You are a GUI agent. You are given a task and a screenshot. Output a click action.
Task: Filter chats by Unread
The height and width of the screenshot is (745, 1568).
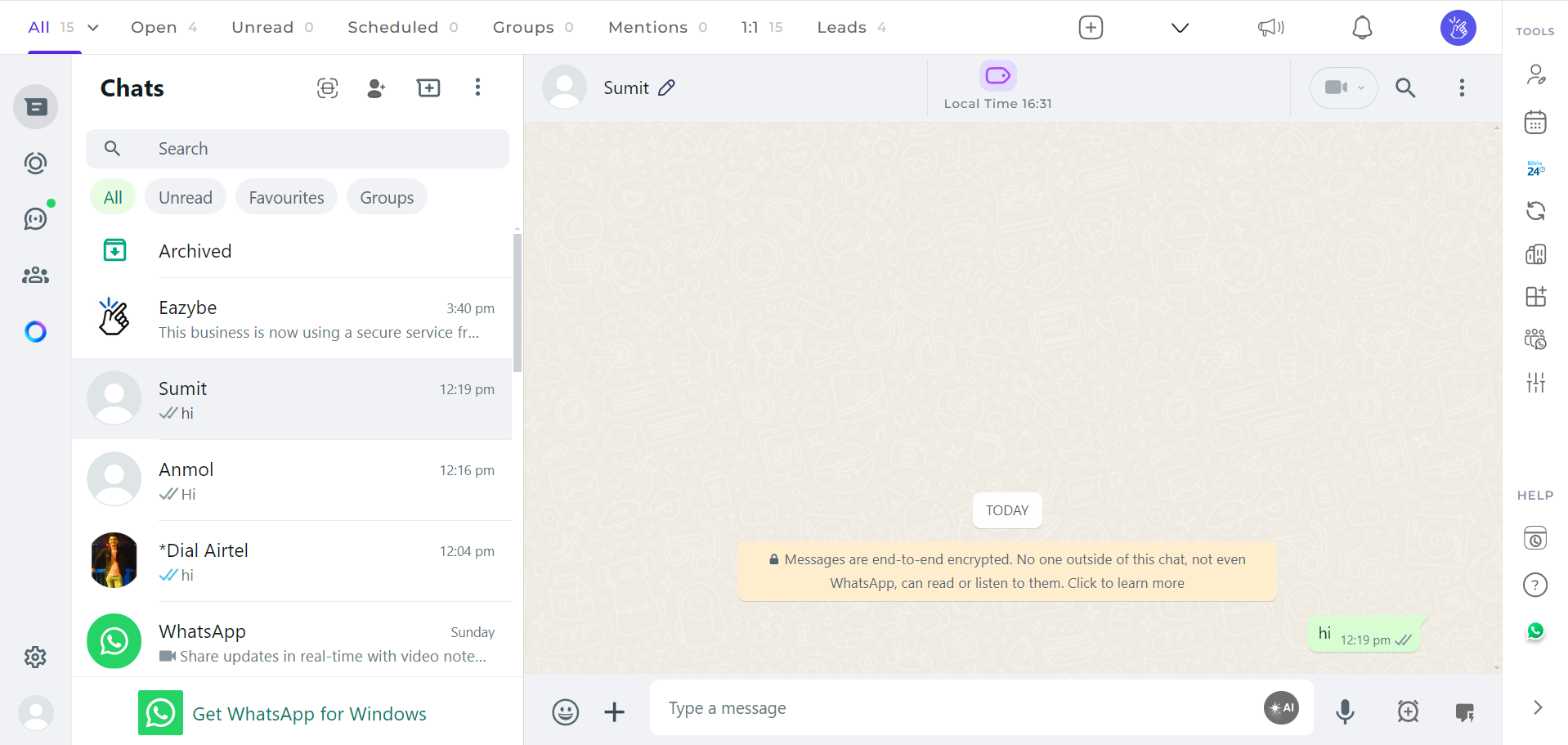pyautogui.click(x=185, y=196)
